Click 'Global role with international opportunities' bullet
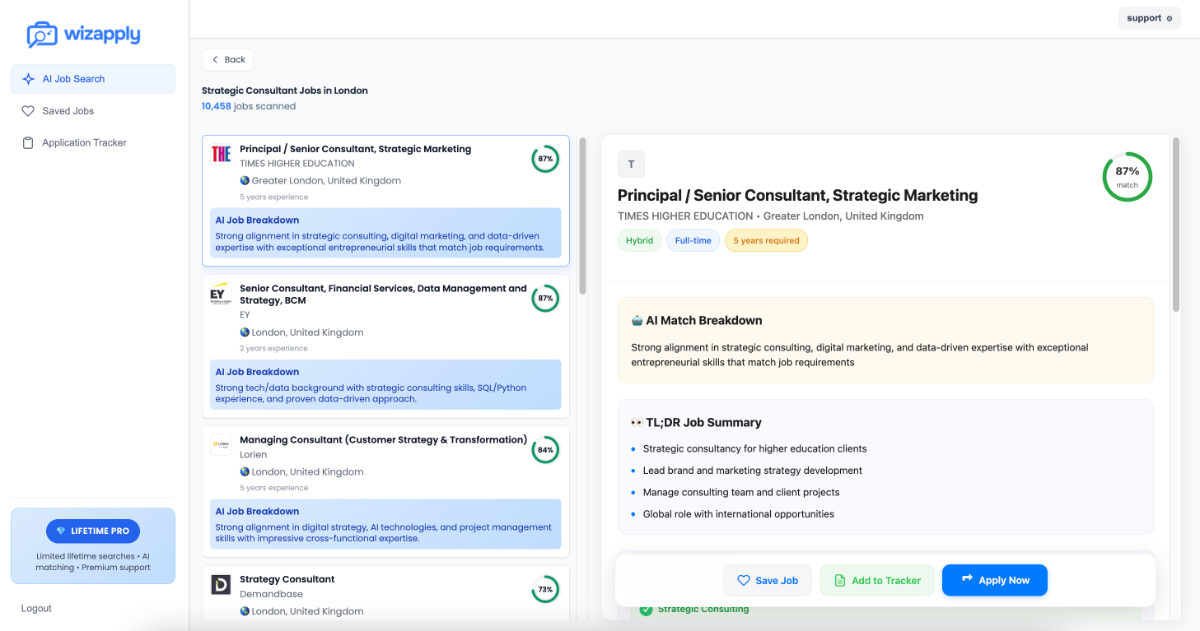 (x=738, y=515)
